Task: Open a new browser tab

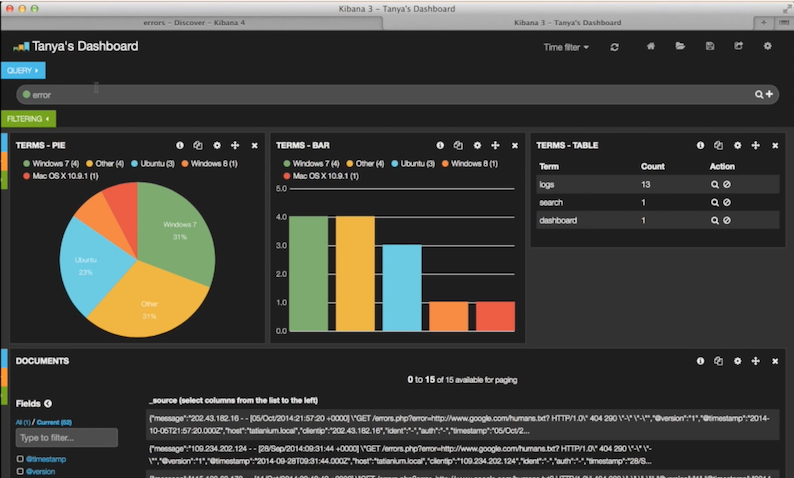Action: pos(763,23)
